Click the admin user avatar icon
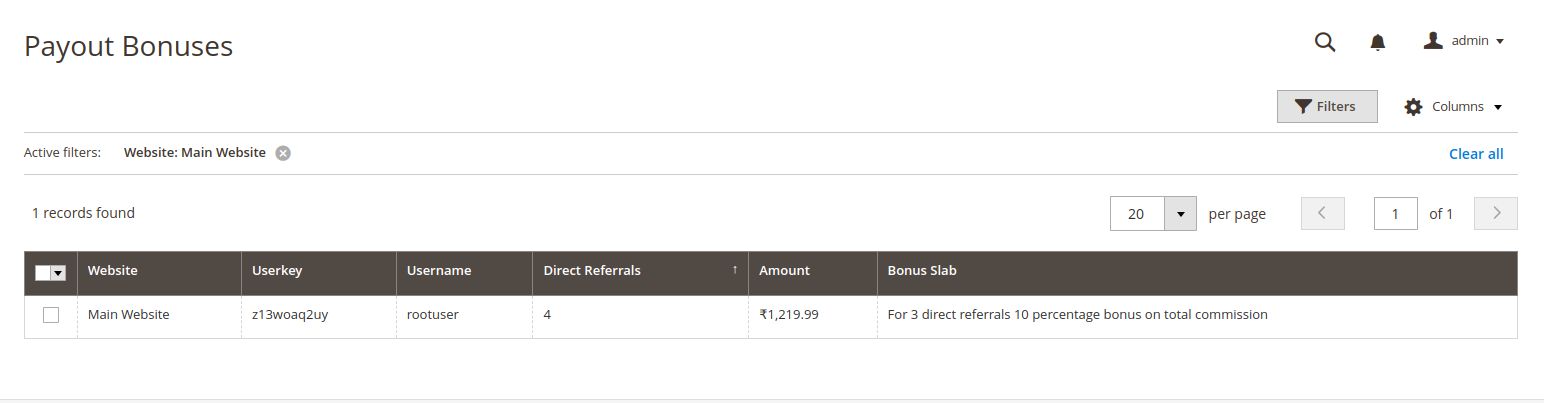This screenshot has height=403, width=1544. 1433,41
